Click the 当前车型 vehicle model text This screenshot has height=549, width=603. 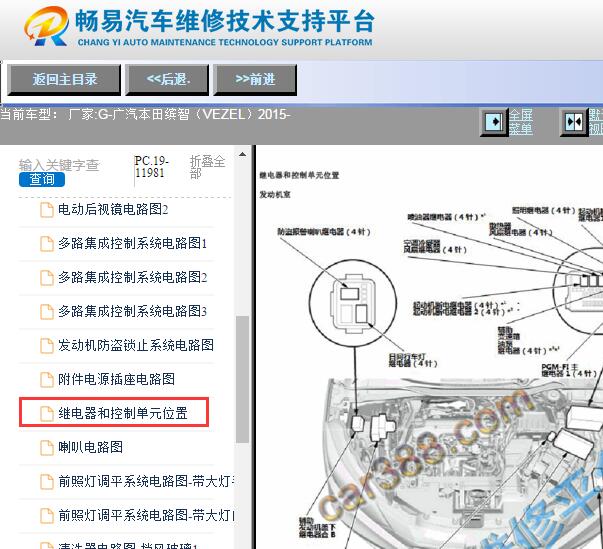tap(145, 114)
